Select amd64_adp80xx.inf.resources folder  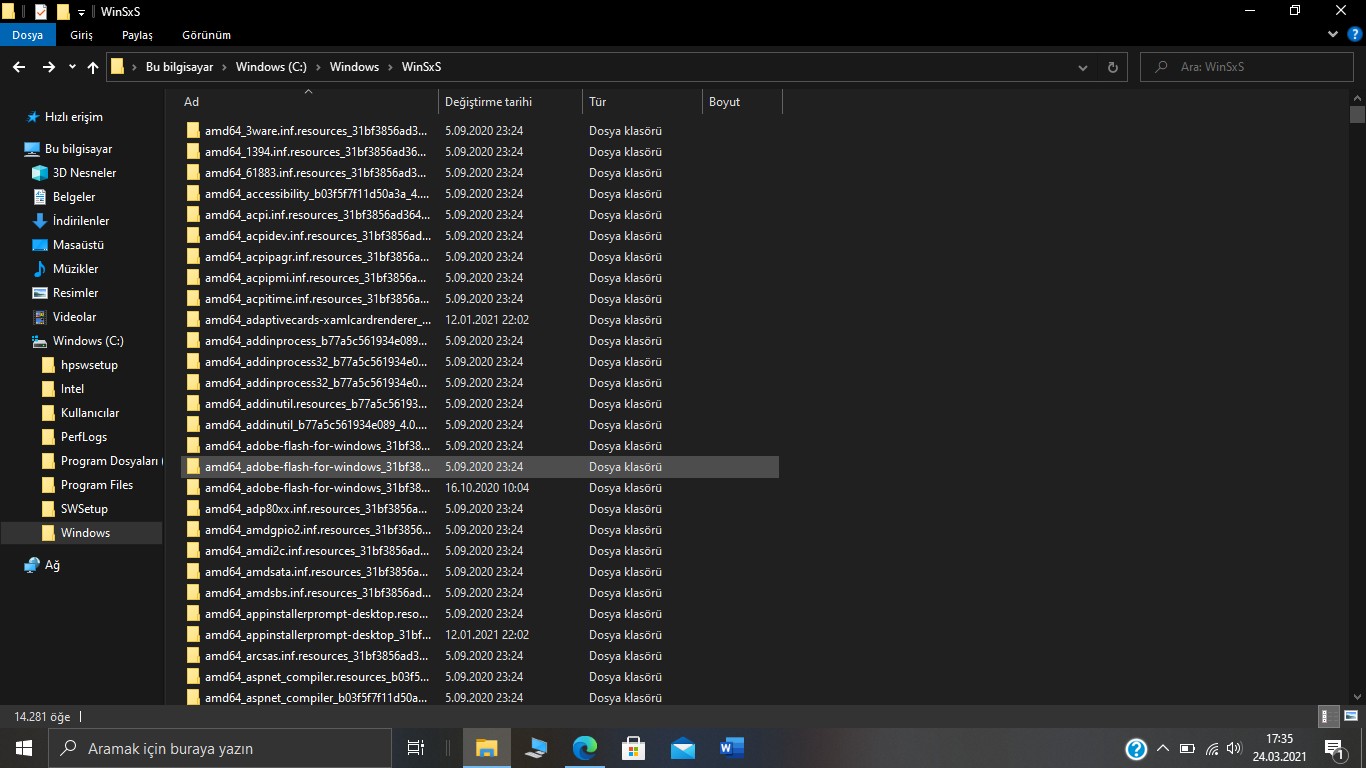[x=480, y=509]
